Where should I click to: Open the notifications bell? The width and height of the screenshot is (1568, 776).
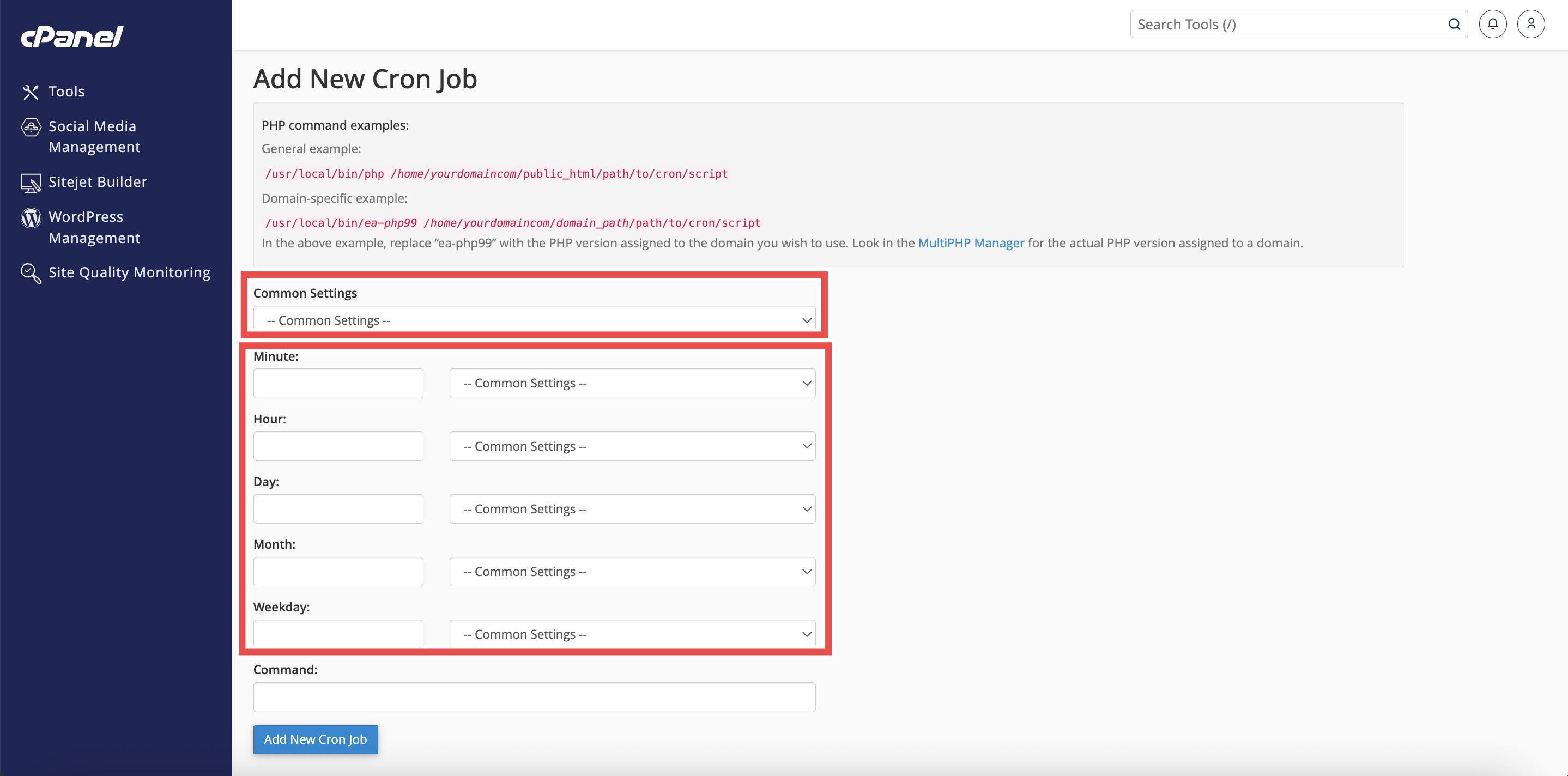[x=1493, y=25]
